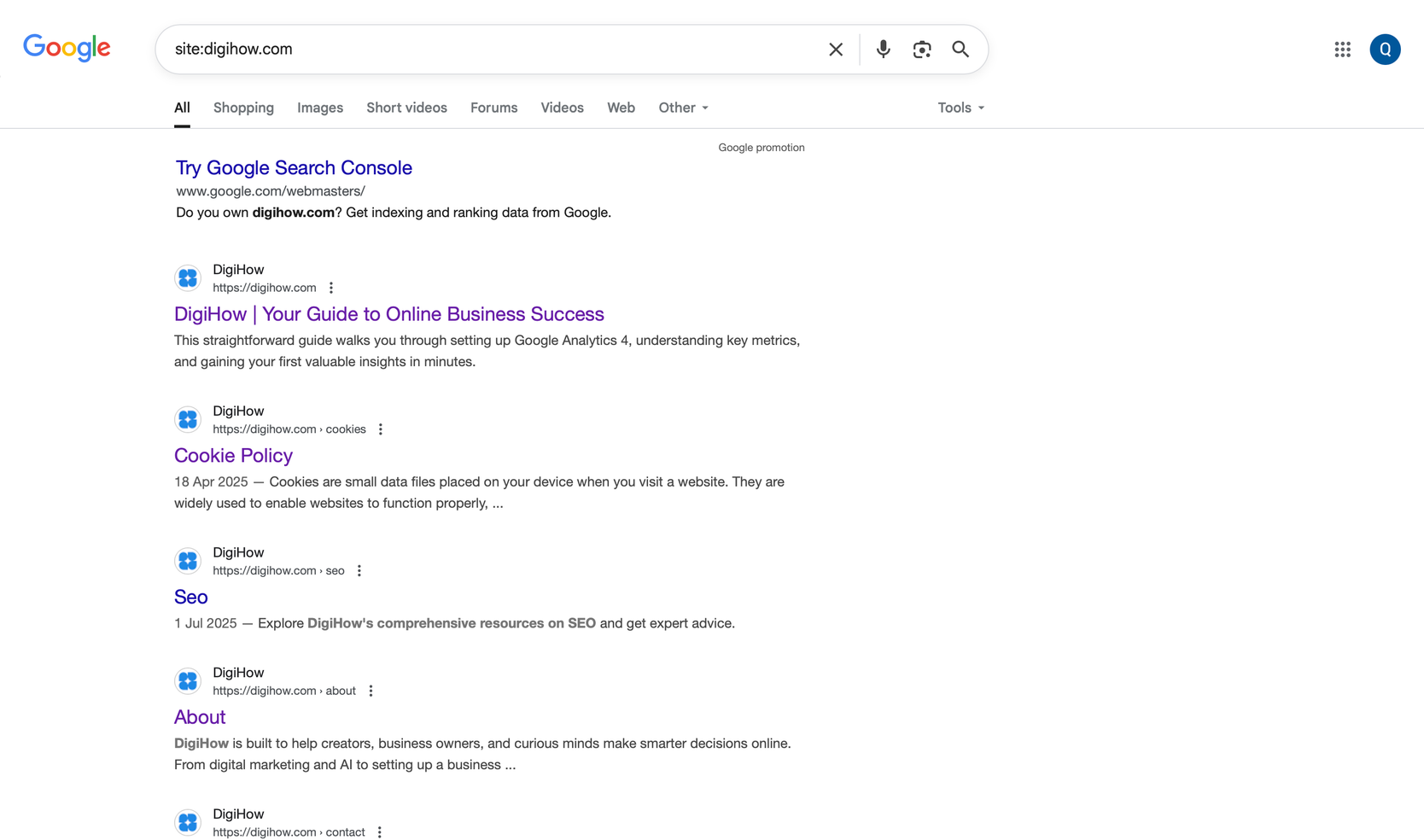Viewport: 1424px width, 840px height.
Task: Click the Google logo
Action: [x=67, y=48]
